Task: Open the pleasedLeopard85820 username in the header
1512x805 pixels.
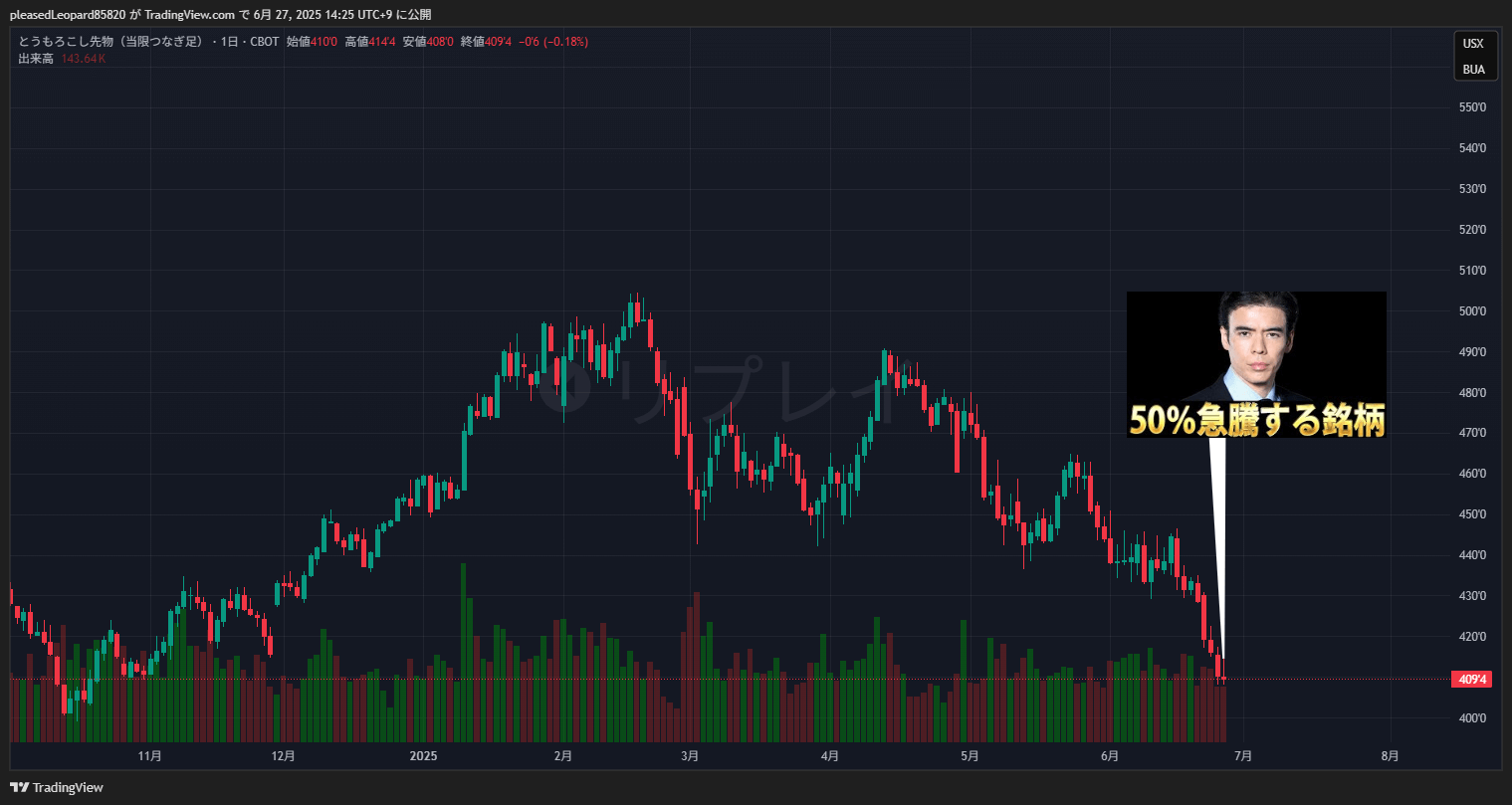Action: pyautogui.click(x=68, y=15)
